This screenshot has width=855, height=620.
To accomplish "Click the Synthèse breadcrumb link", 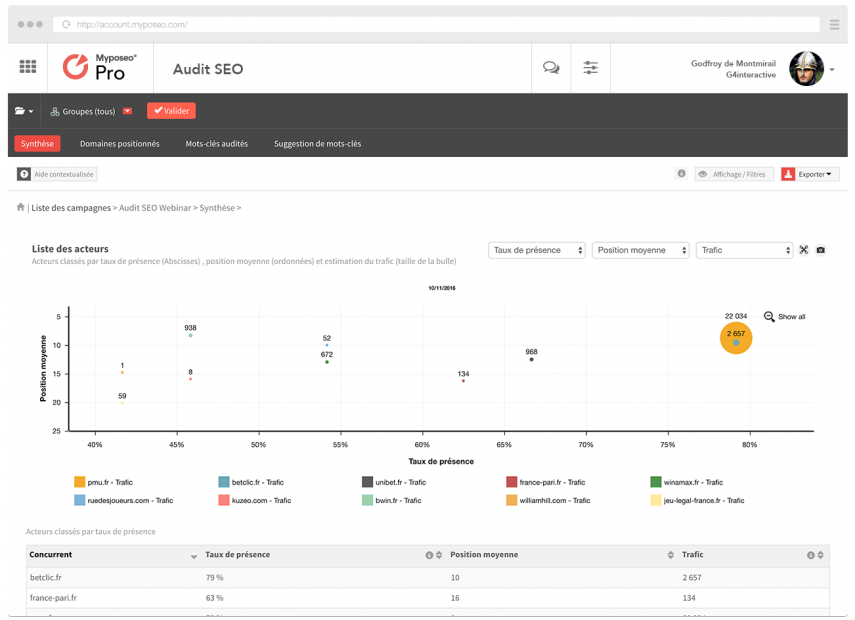I will pyautogui.click(x=217, y=208).
